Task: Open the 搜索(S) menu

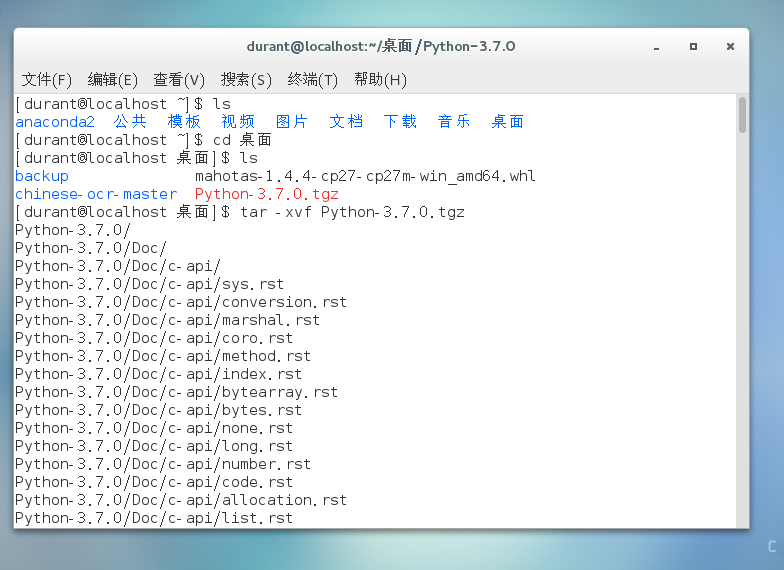Action: click(246, 80)
